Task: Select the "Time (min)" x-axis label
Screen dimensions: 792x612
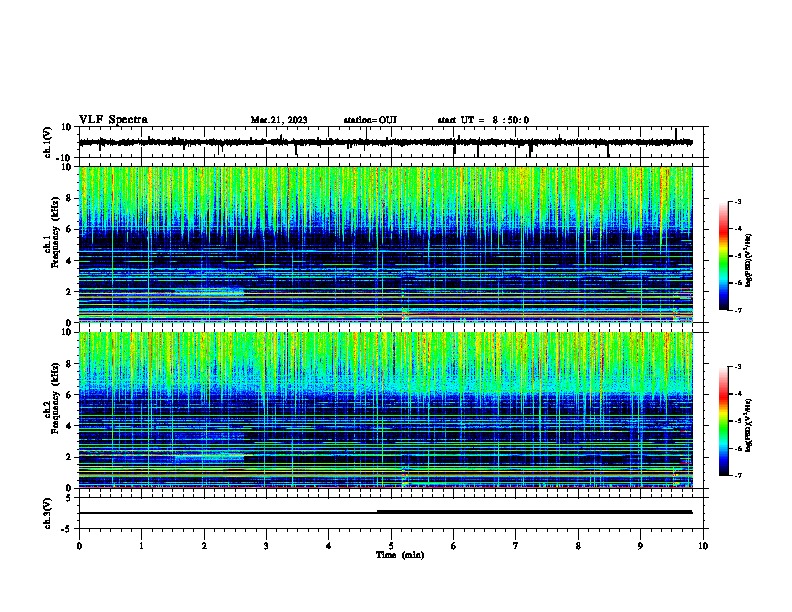Action: point(400,555)
